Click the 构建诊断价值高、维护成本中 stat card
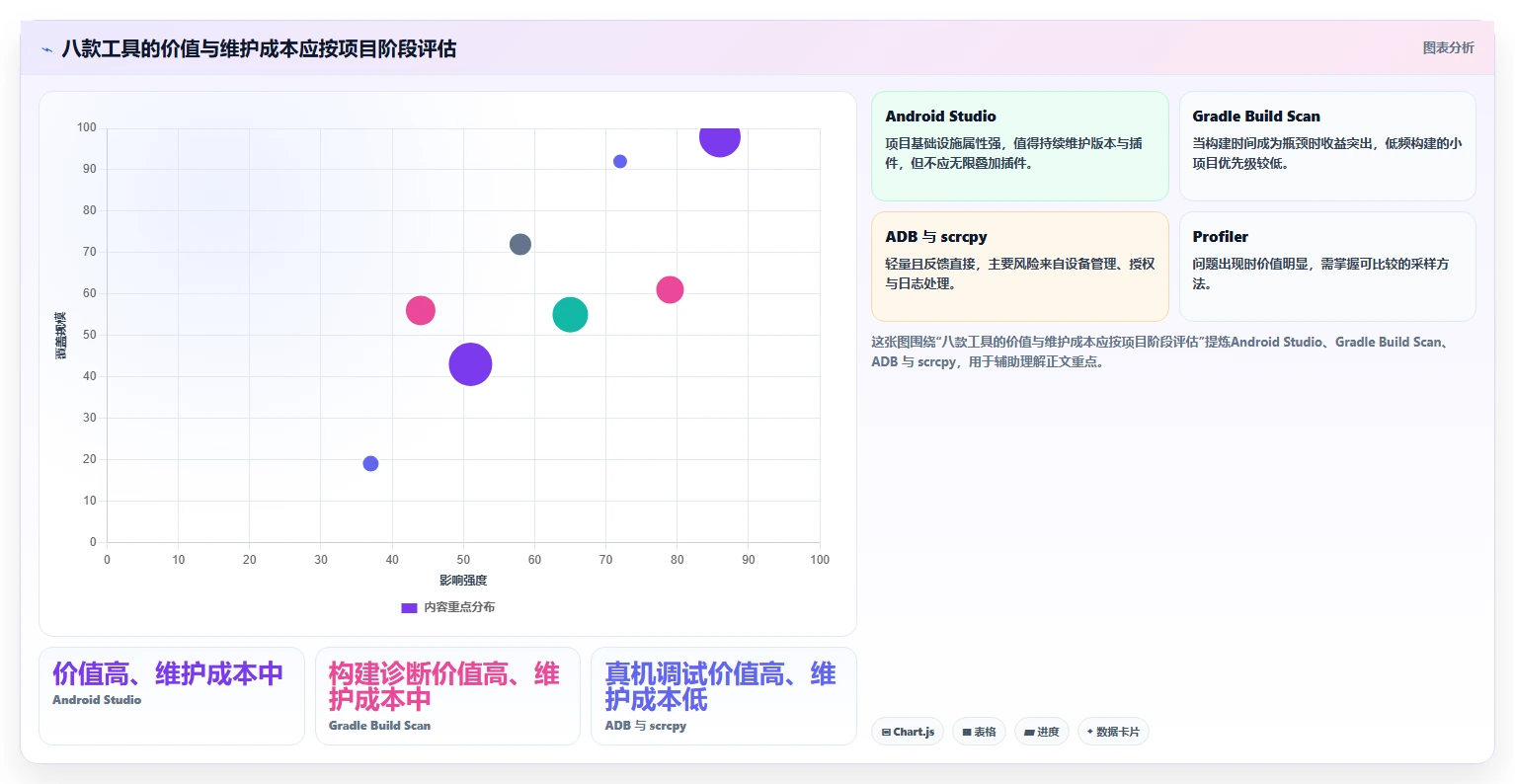The height and width of the screenshot is (784, 1515). (447, 696)
